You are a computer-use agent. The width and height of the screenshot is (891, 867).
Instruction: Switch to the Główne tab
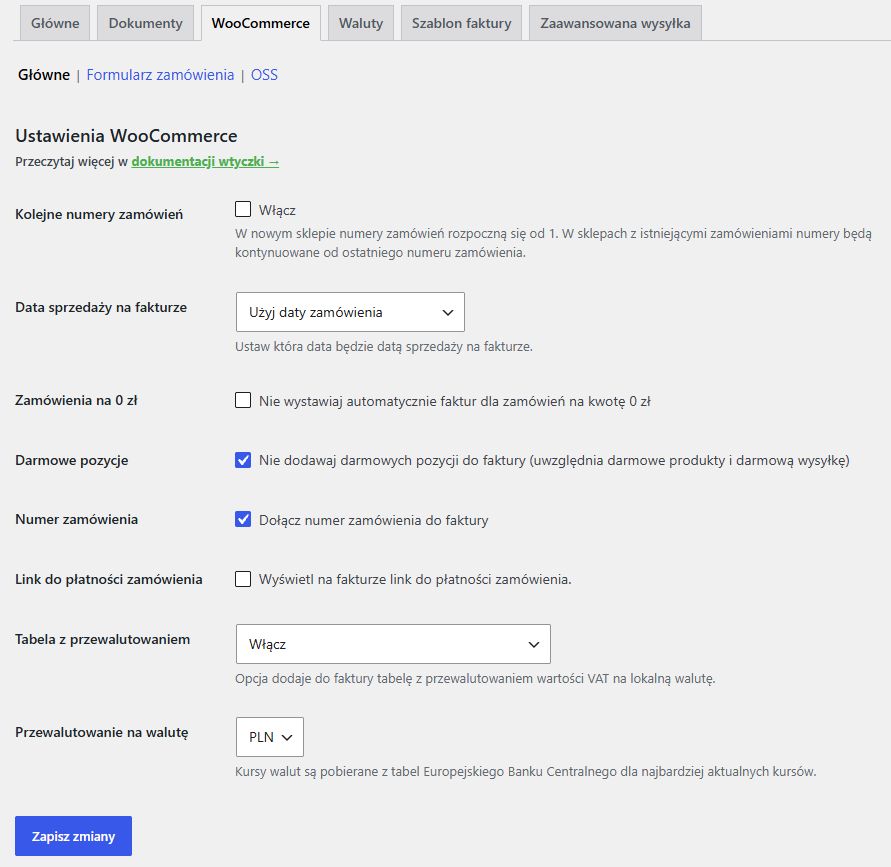tap(55, 23)
